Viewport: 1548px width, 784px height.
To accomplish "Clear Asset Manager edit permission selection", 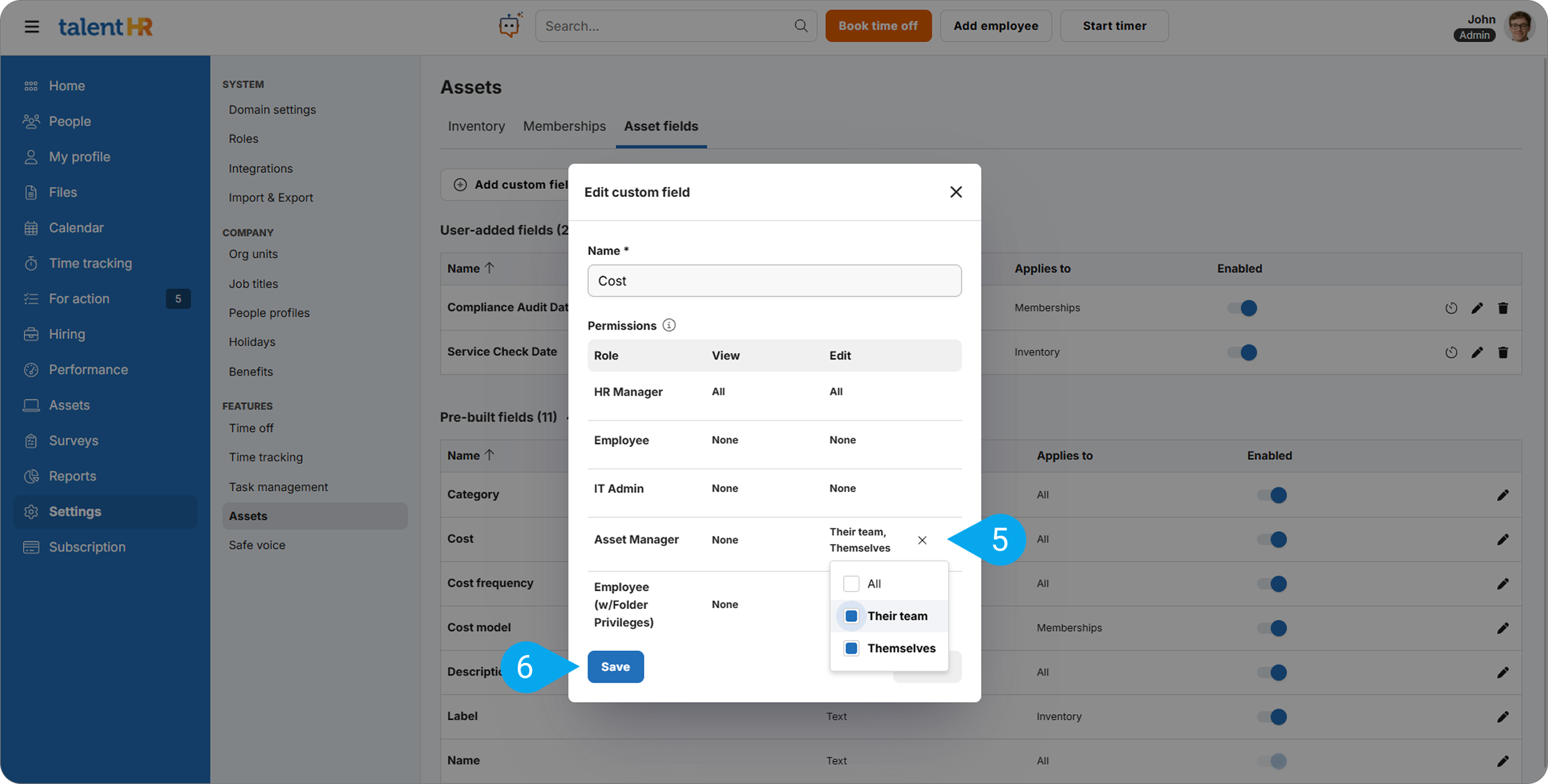I will 922,540.
